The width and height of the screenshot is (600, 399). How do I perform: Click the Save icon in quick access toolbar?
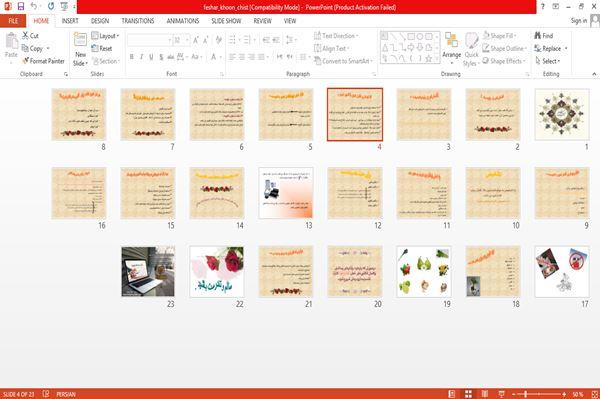(21, 7)
